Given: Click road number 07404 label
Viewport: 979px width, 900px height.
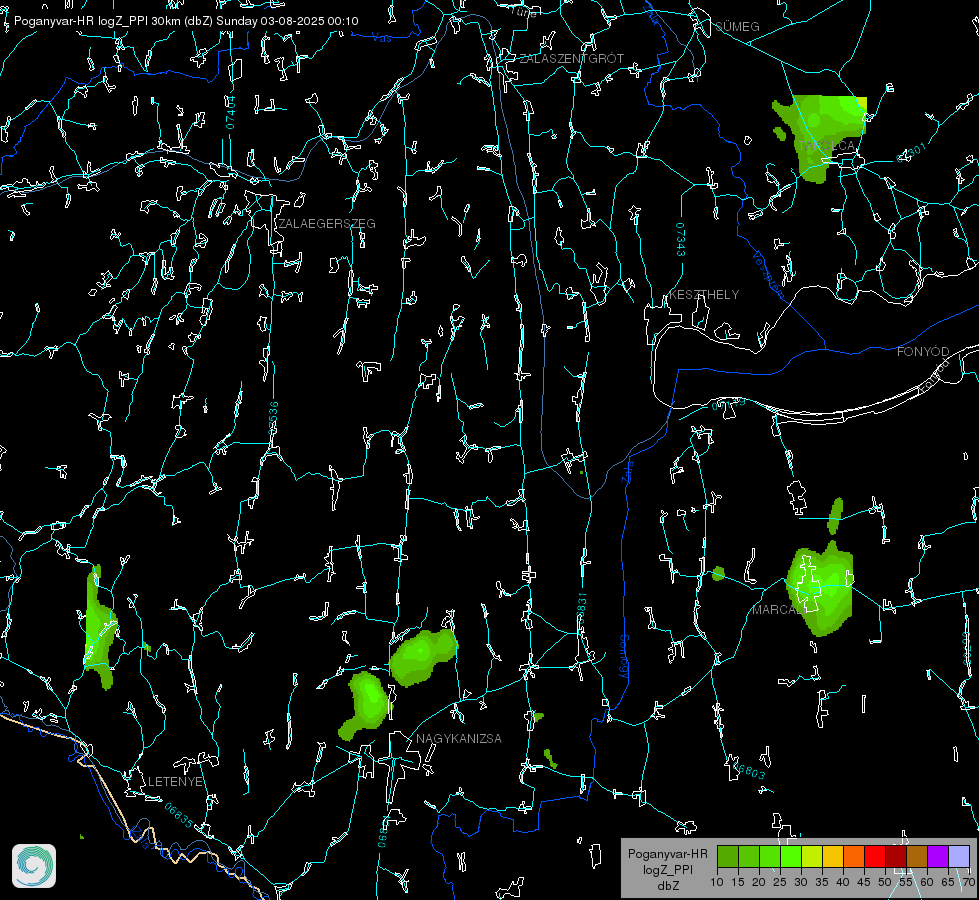Looking at the screenshot, I should click(x=230, y=112).
